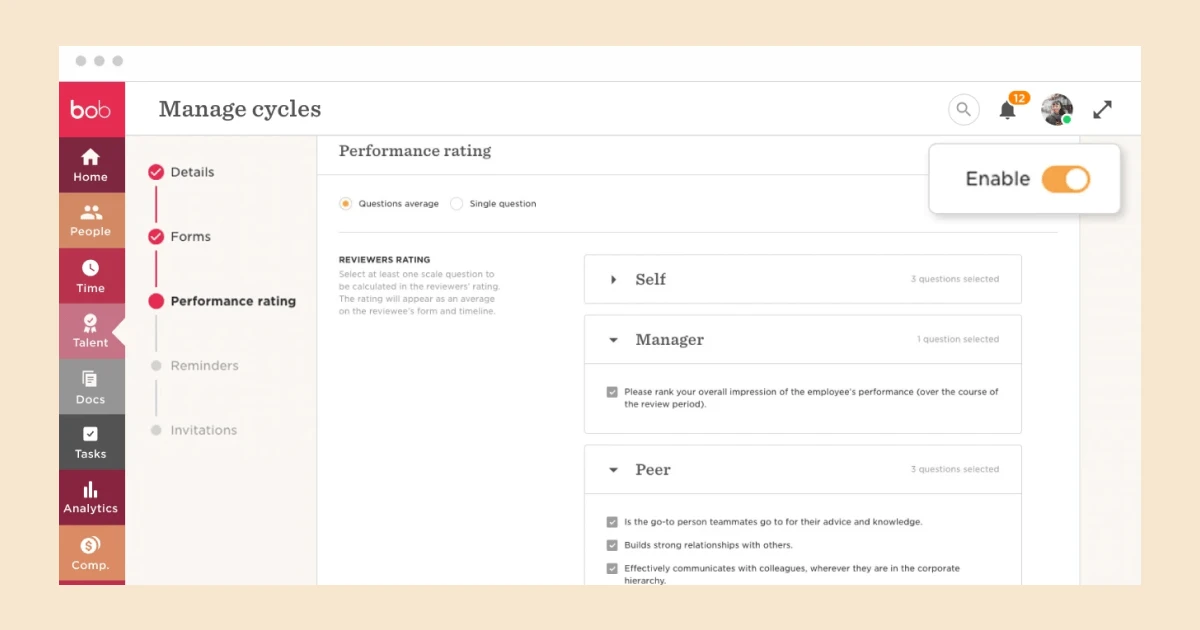Check notifications via the bell icon
This screenshot has width=1200, height=630.
(x=1007, y=111)
